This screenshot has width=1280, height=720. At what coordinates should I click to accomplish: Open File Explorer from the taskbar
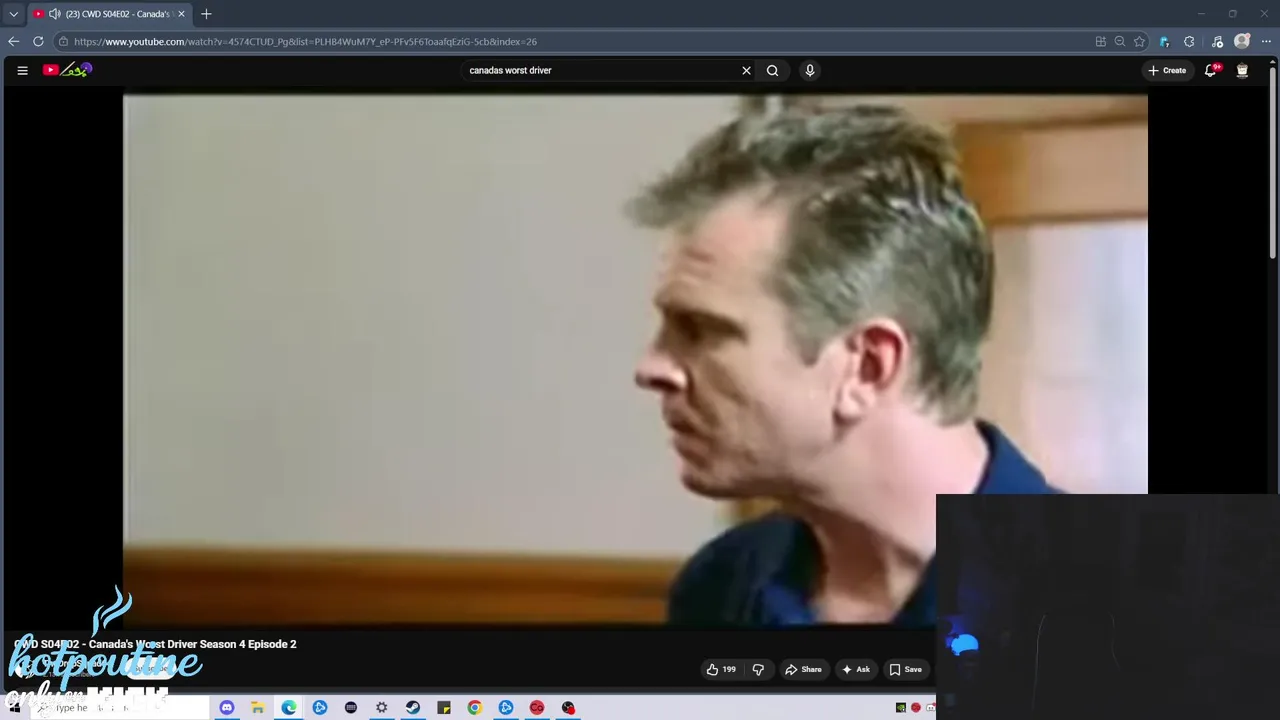(258, 708)
